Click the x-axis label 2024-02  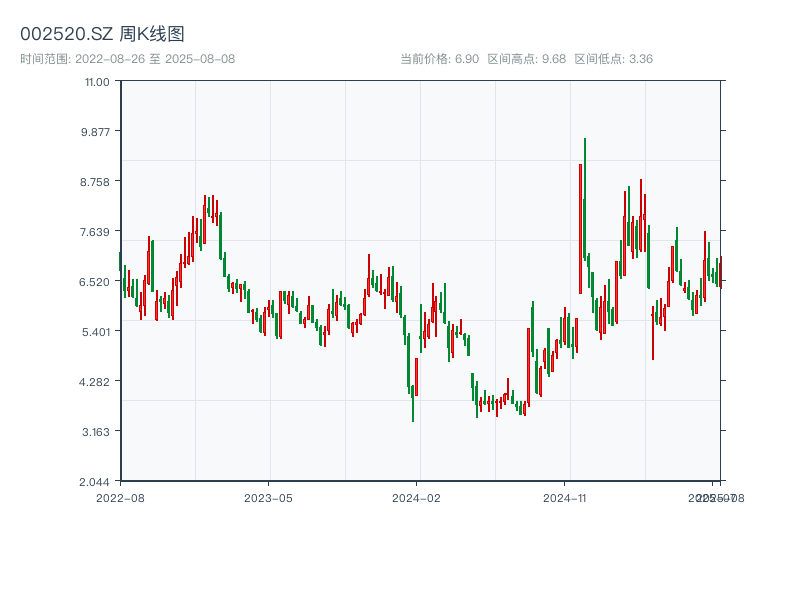point(416,498)
